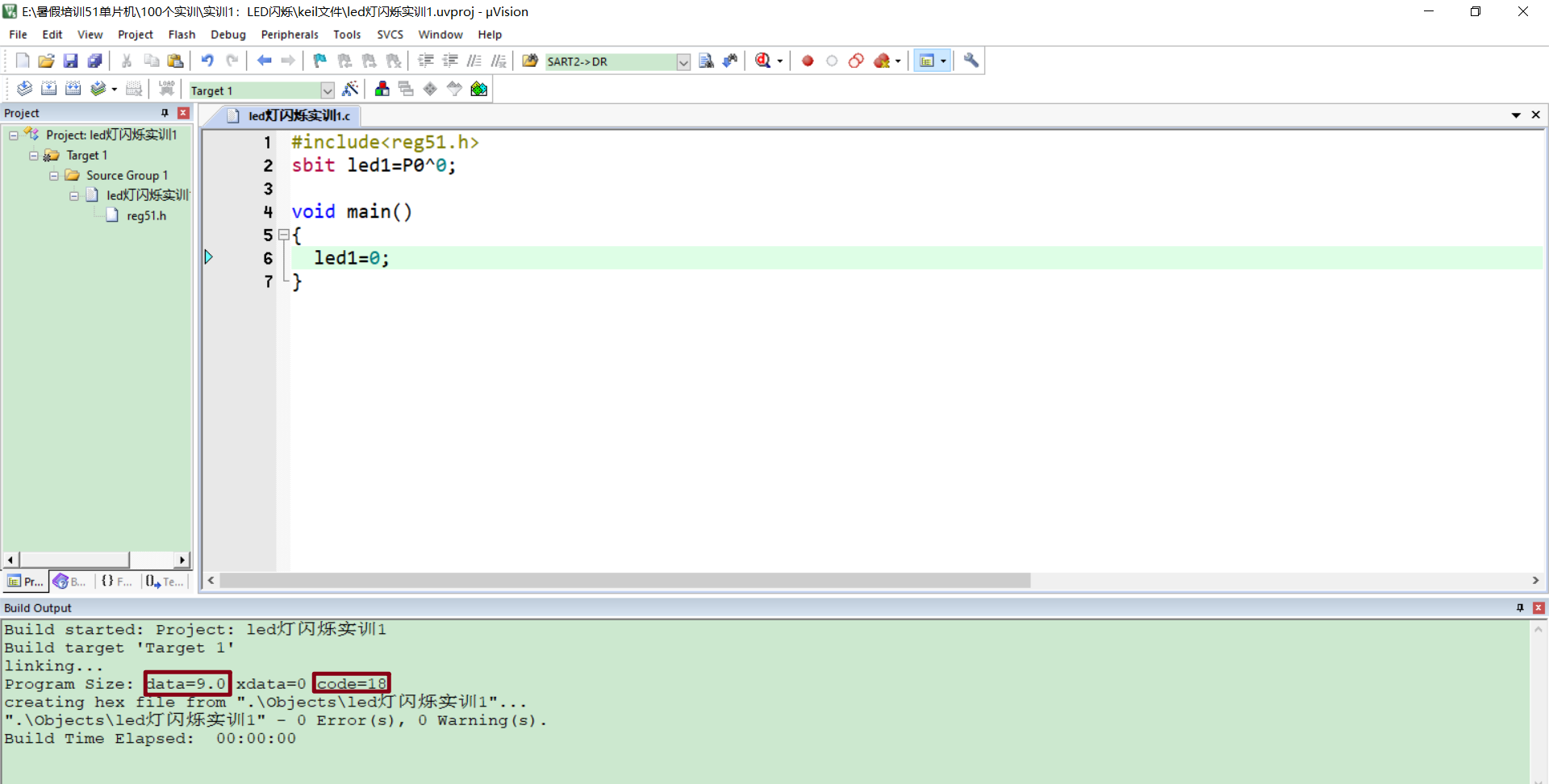
Task: Open the Flash menu
Action: (x=182, y=34)
